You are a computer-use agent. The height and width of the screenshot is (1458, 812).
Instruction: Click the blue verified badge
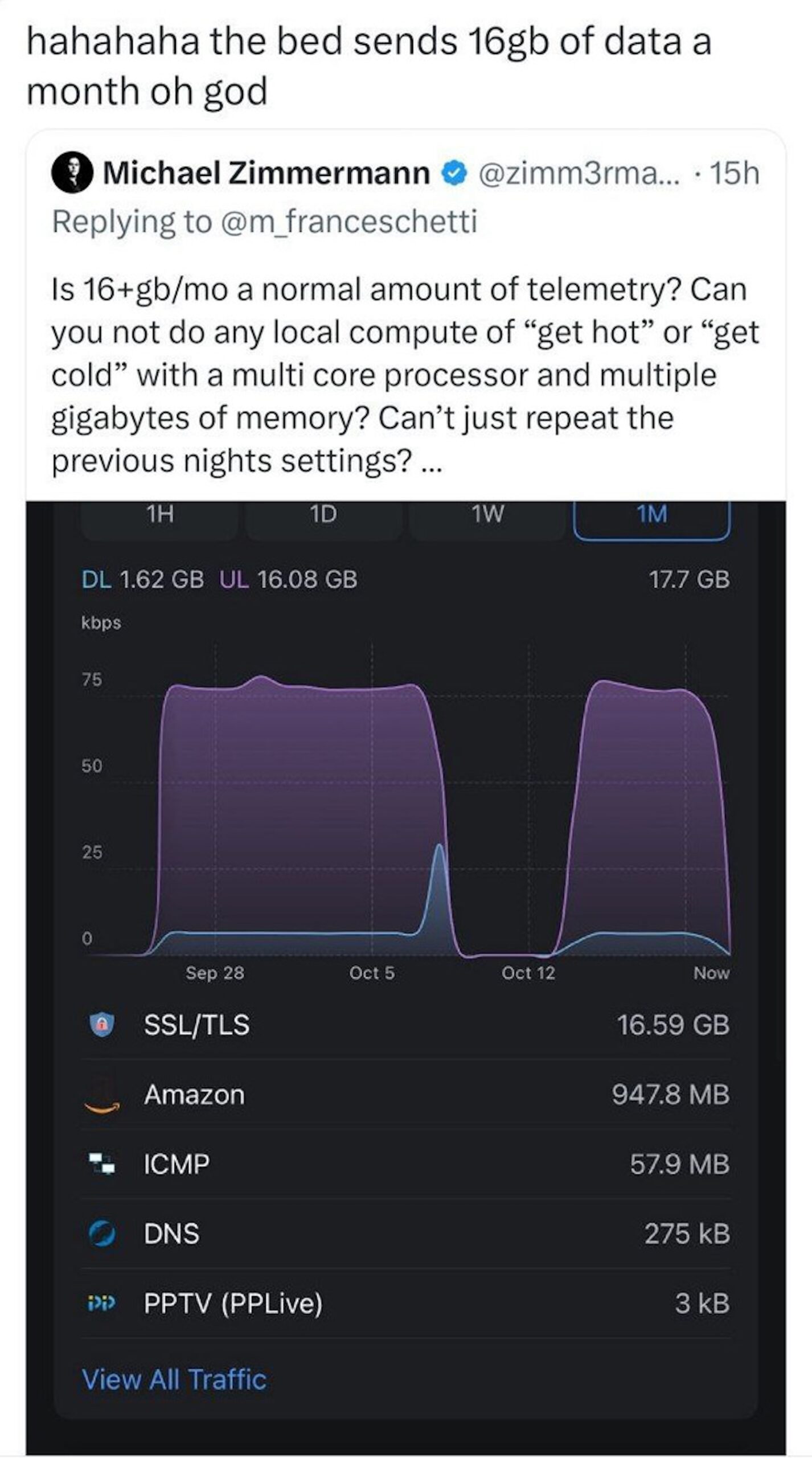coord(454,174)
